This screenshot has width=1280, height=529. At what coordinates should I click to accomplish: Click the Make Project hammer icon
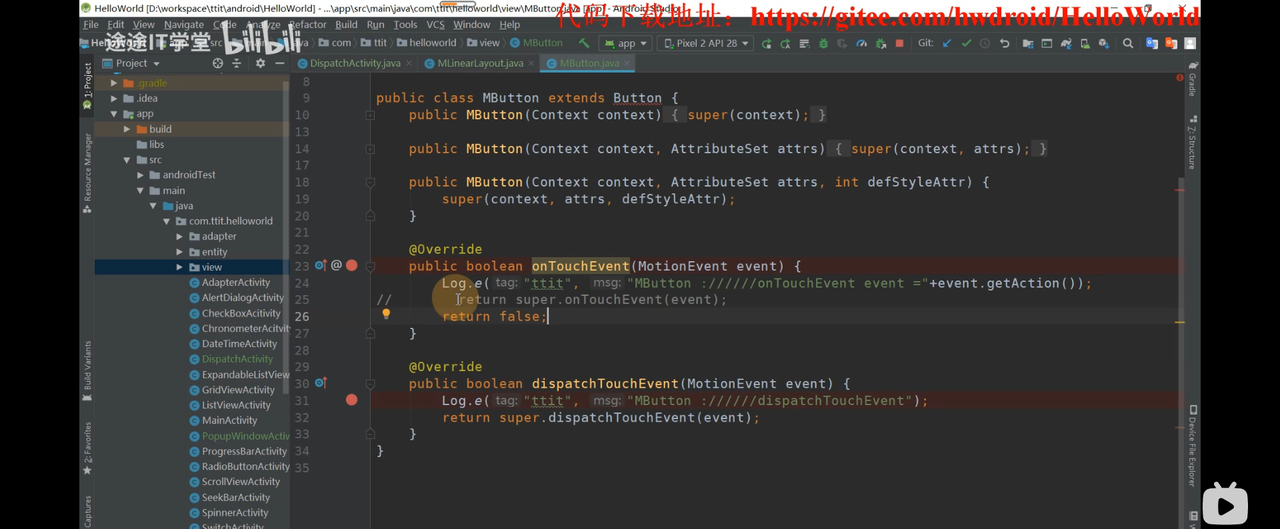pos(584,43)
